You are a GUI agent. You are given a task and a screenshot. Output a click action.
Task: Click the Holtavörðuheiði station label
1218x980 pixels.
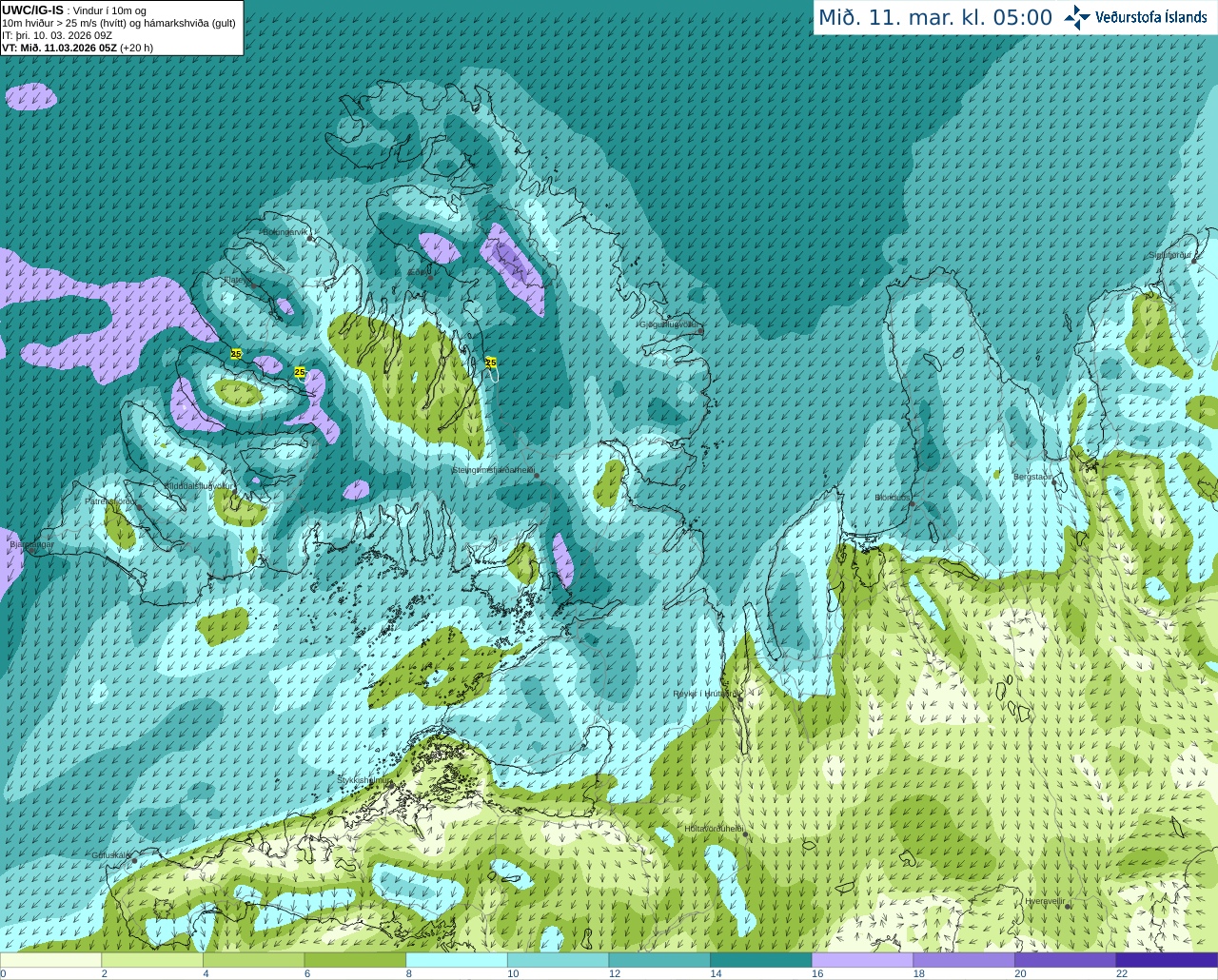pos(714,829)
